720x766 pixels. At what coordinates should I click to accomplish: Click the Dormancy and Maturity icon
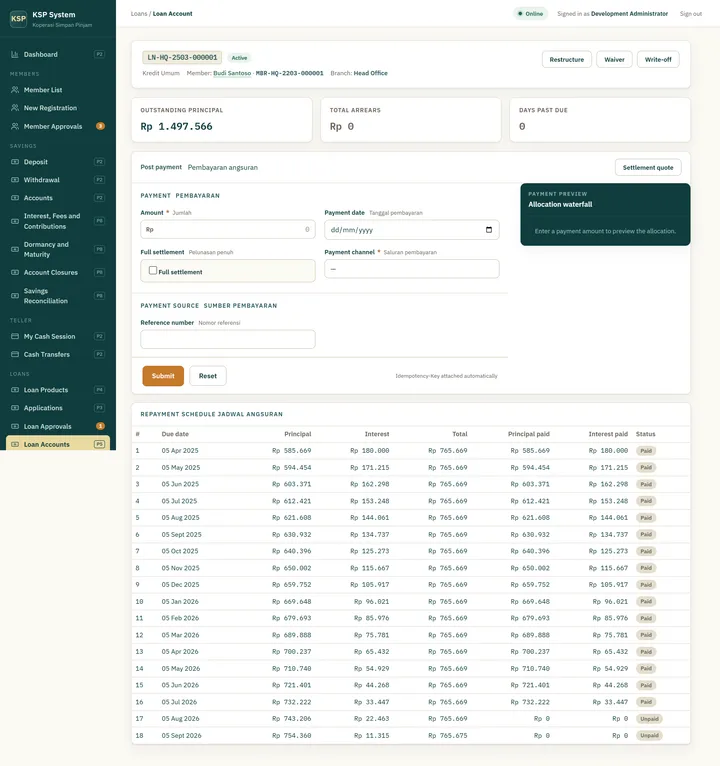pyautogui.click(x=15, y=250)
